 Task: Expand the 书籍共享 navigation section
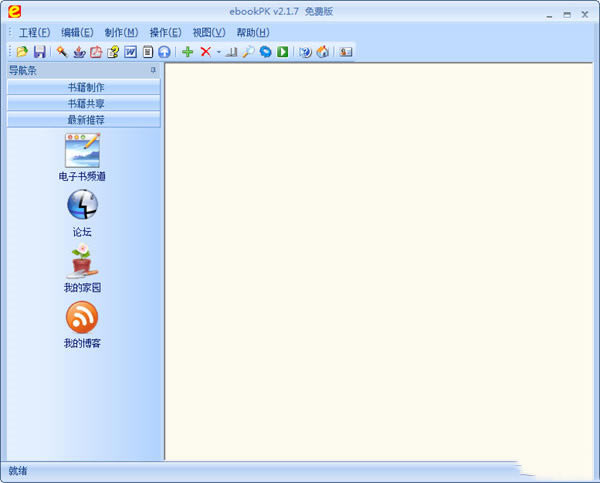pos(84,104)
